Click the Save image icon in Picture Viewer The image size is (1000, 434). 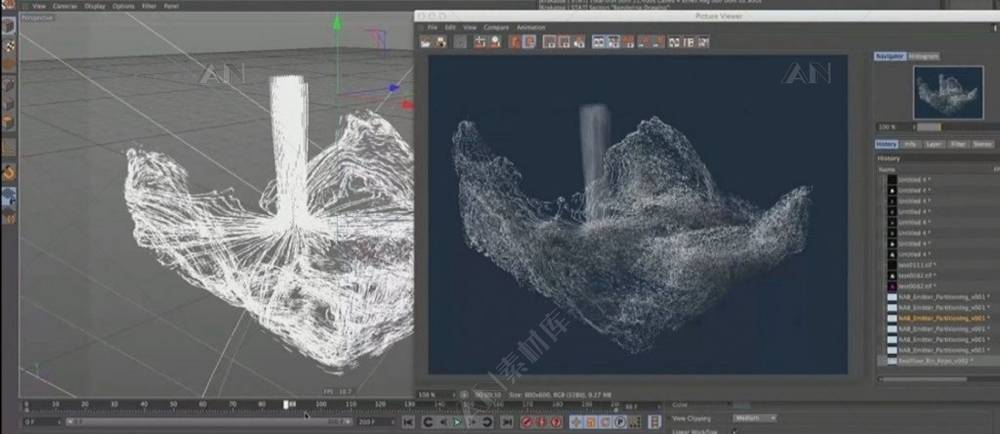point(440,42)
